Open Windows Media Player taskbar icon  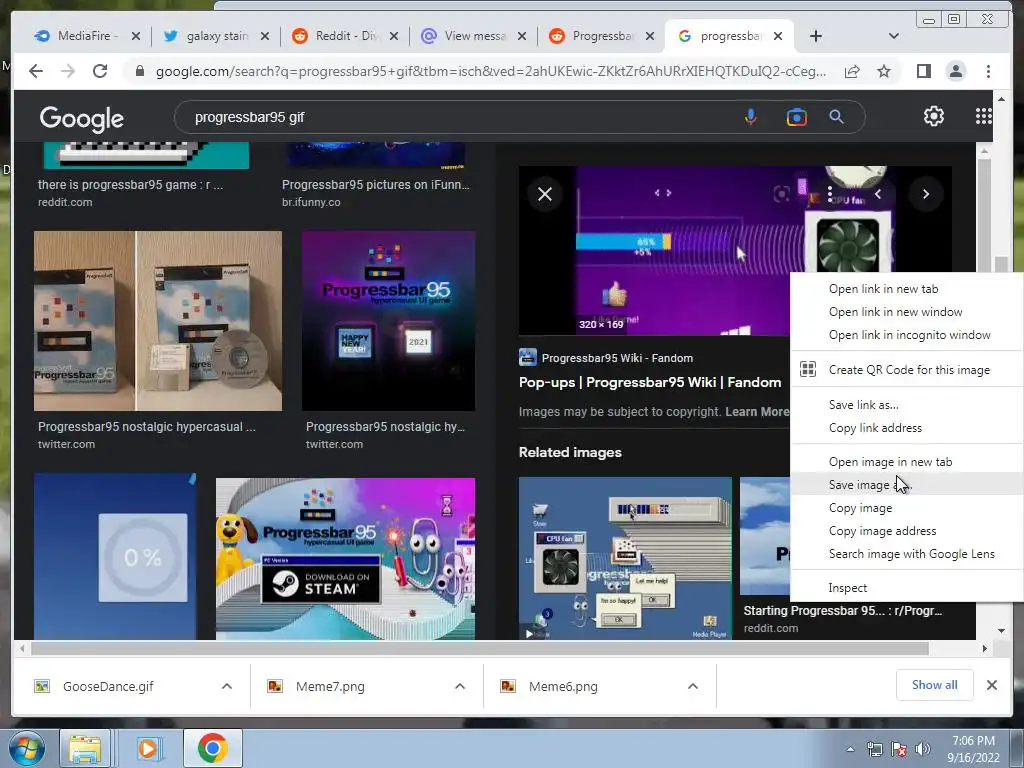(x=148, y=748)
